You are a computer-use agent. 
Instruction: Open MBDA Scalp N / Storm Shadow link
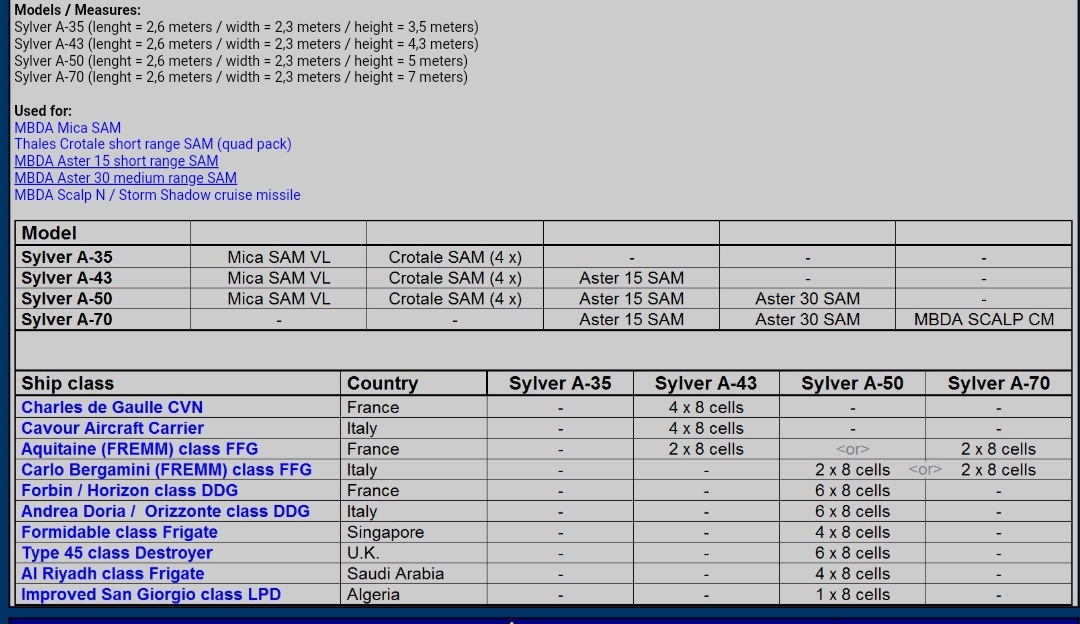(157, 195)
